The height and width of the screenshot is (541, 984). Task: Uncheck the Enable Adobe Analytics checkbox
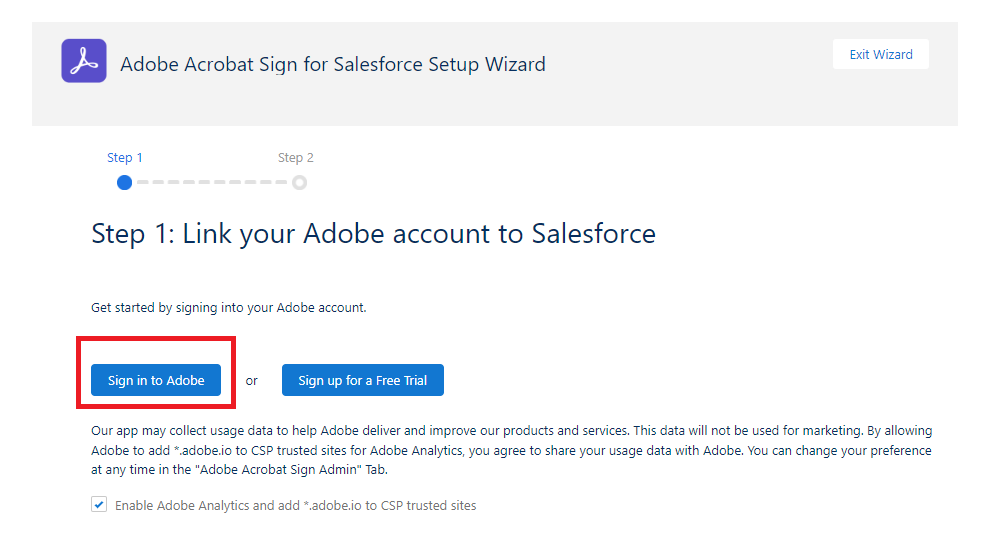click(x=99, y=505)
